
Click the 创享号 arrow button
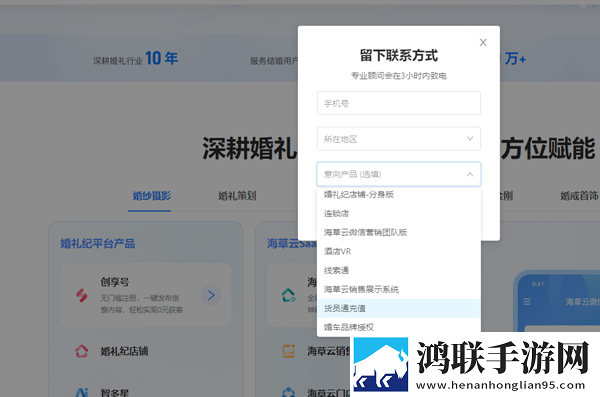click(211, 295)
